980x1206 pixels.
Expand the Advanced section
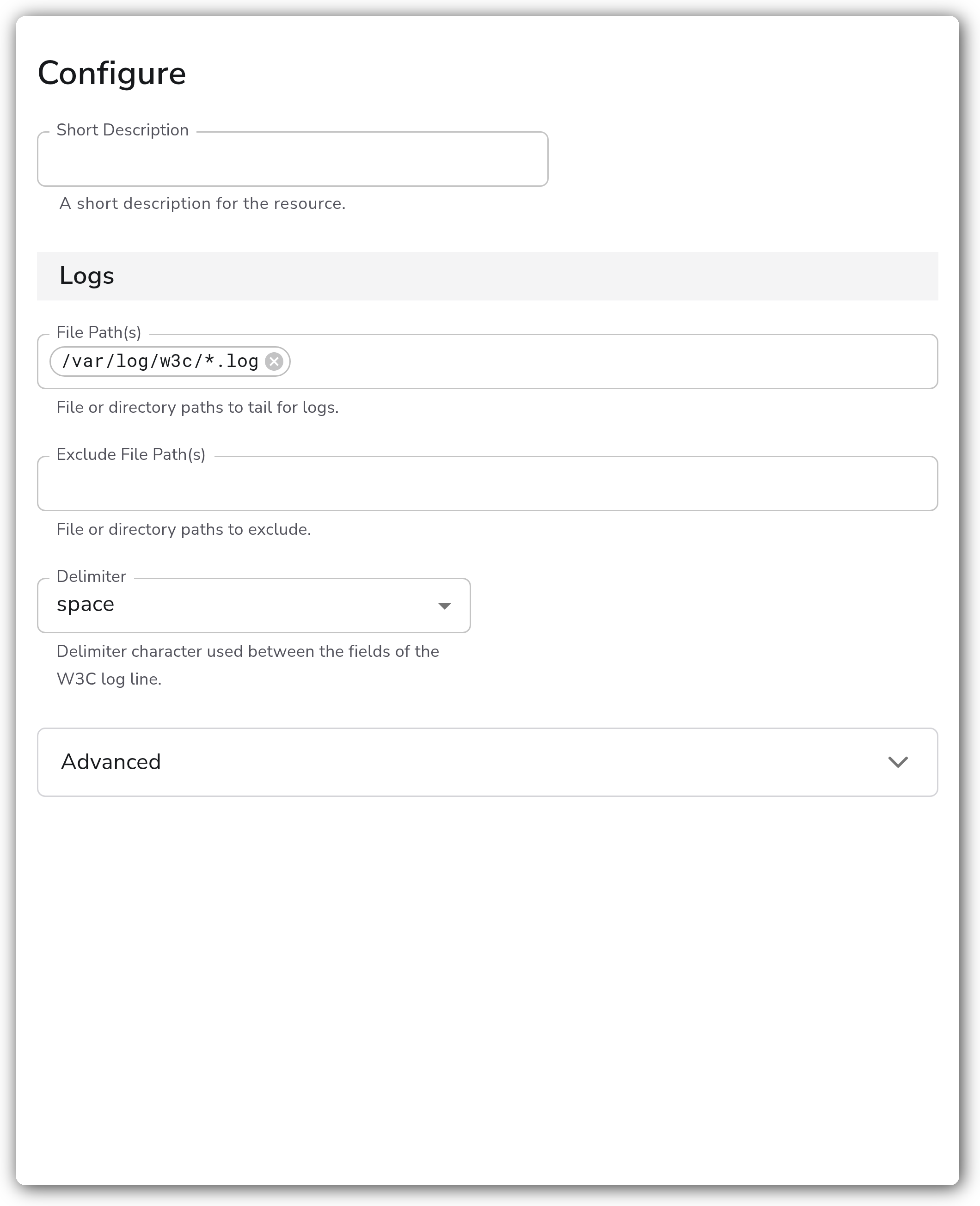pos(488,762)
